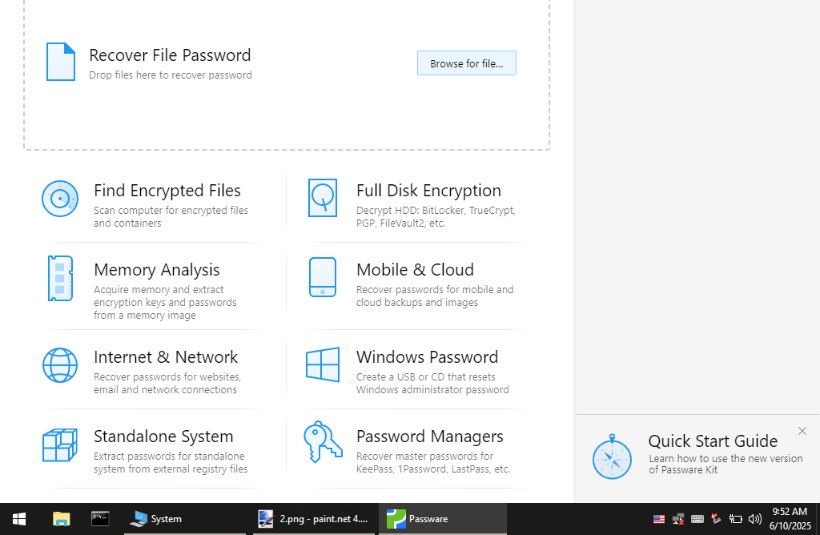Open the clock showing 9:52 AM

click(790, 519)
